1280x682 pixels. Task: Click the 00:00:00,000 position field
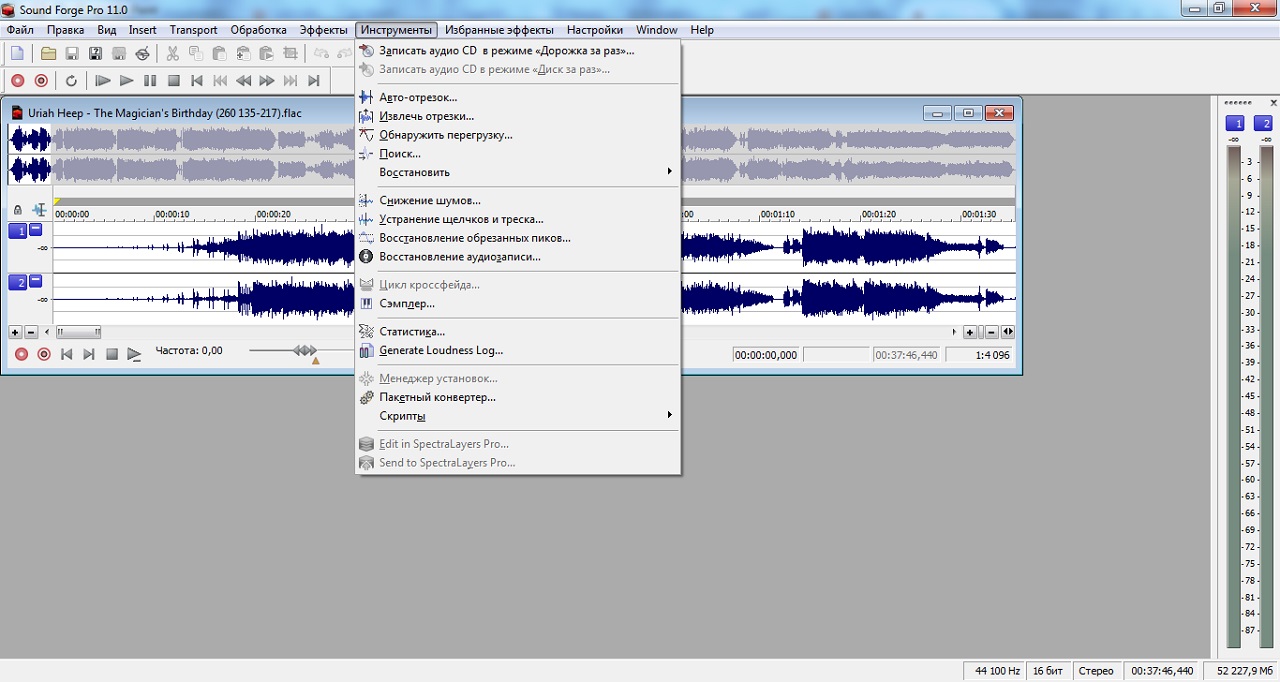766,355
